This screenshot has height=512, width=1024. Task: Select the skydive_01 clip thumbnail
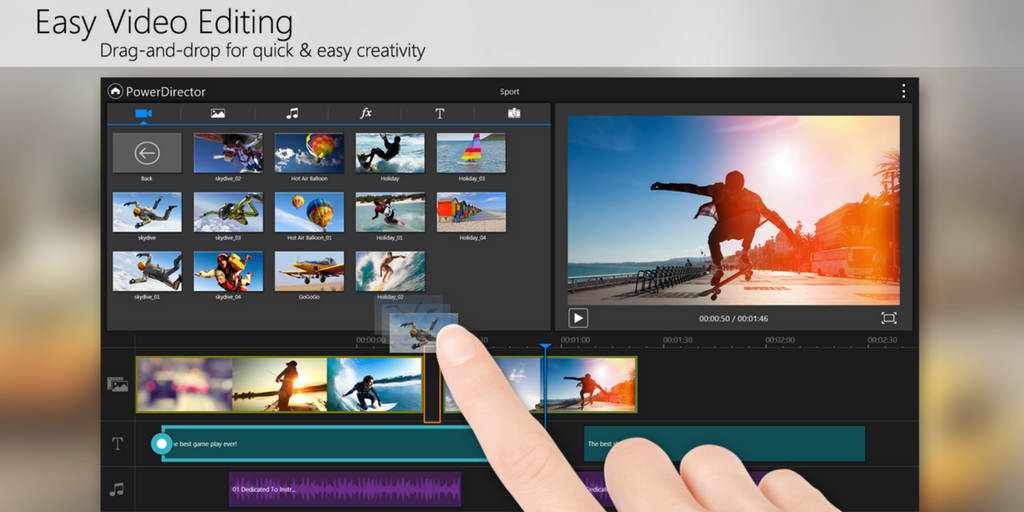[x=147, y=272]
